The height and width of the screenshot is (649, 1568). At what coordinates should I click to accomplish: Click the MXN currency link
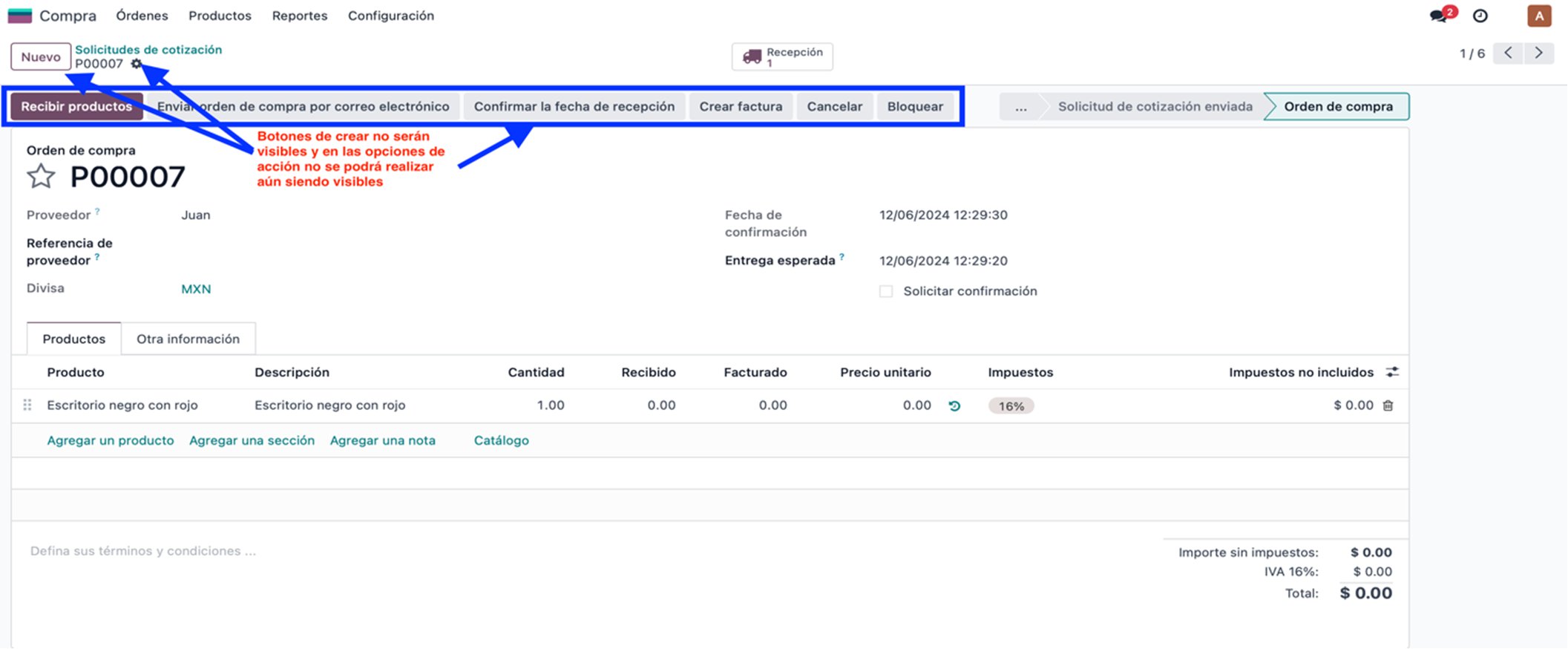click(196, 289)
